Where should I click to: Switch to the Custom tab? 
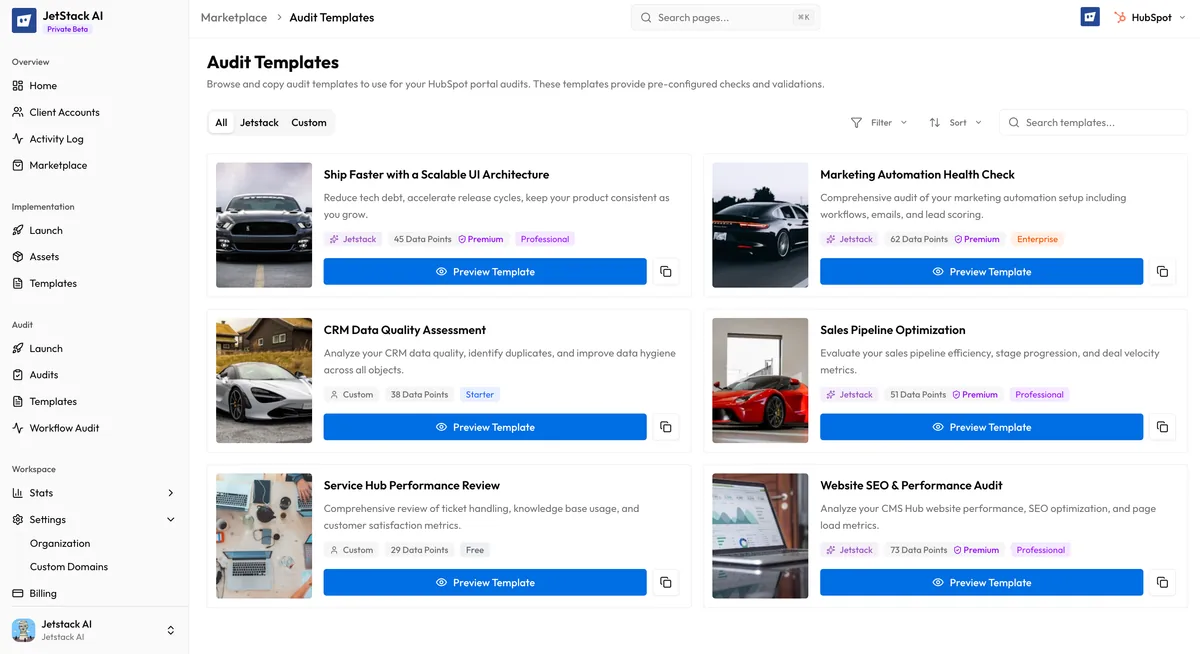(308, 122)
